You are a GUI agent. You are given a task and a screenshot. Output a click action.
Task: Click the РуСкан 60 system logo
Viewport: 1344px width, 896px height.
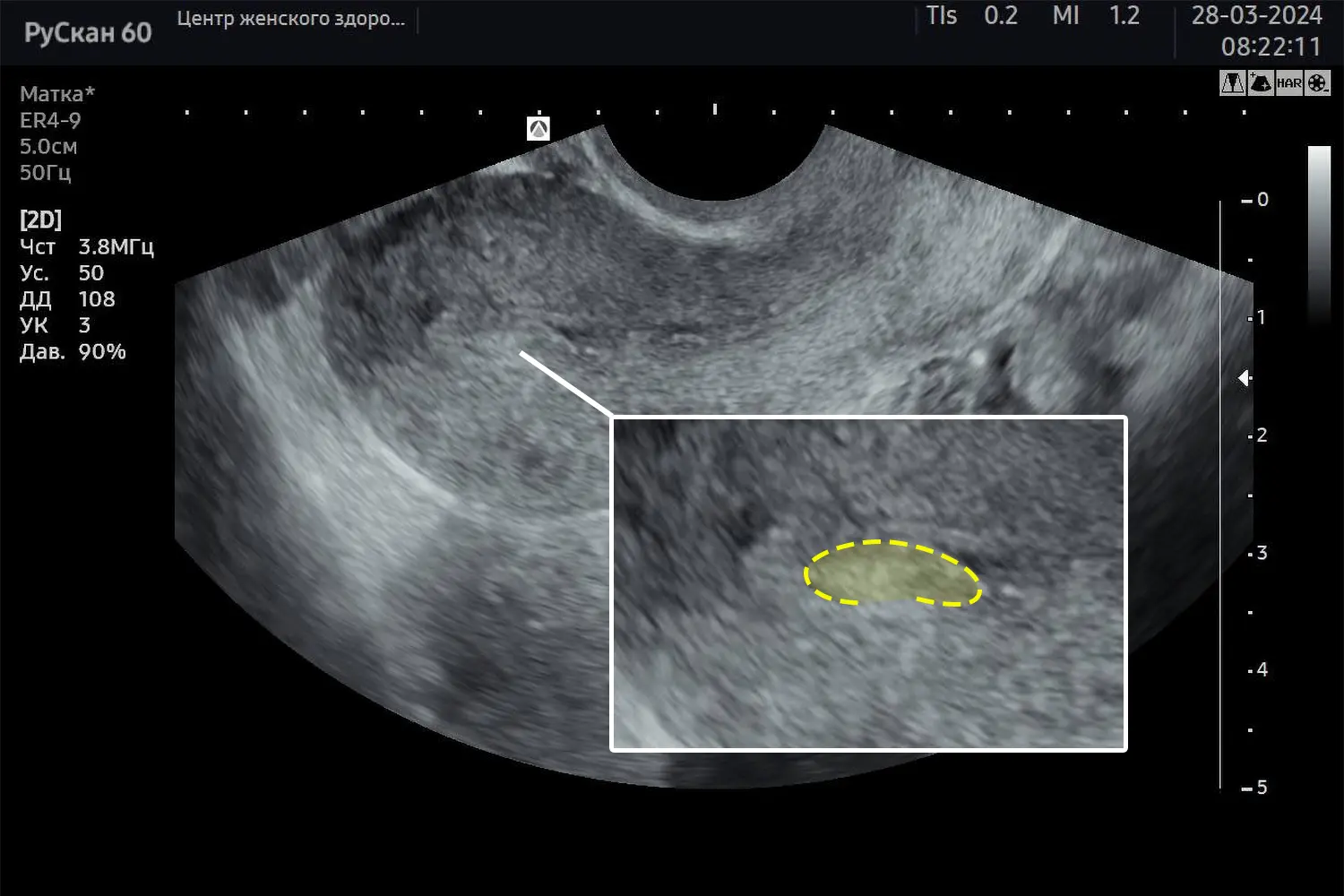tap(88, 33)
